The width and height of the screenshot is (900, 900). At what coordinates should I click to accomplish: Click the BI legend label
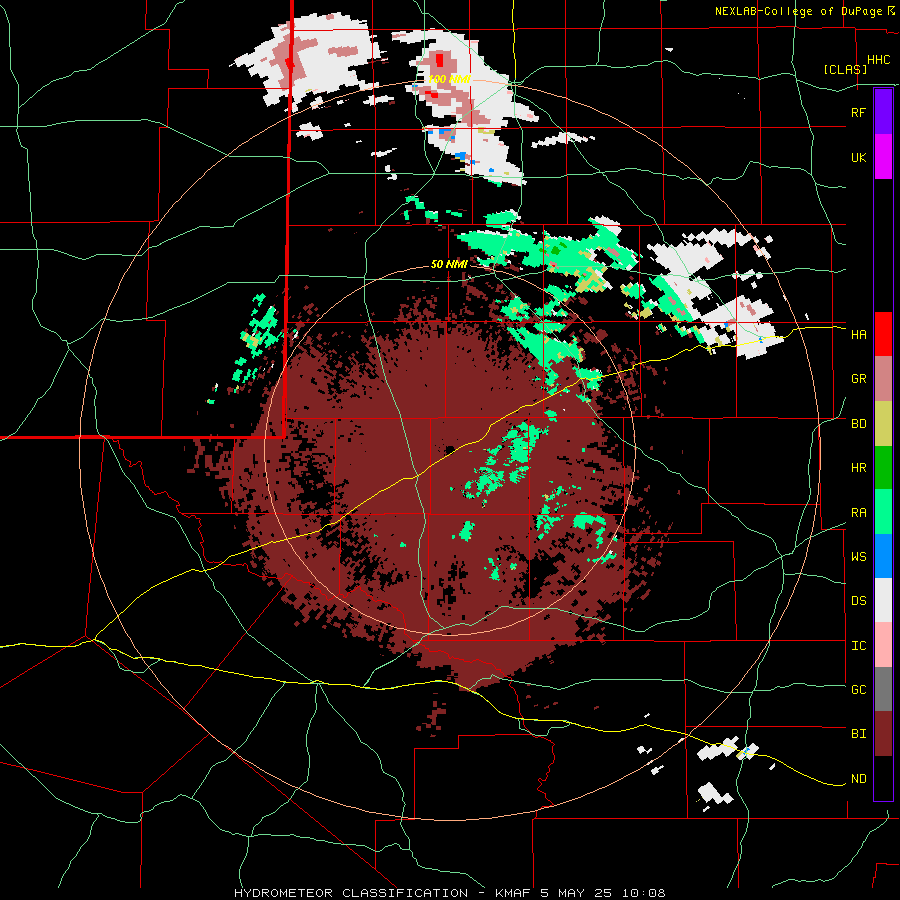858,734
